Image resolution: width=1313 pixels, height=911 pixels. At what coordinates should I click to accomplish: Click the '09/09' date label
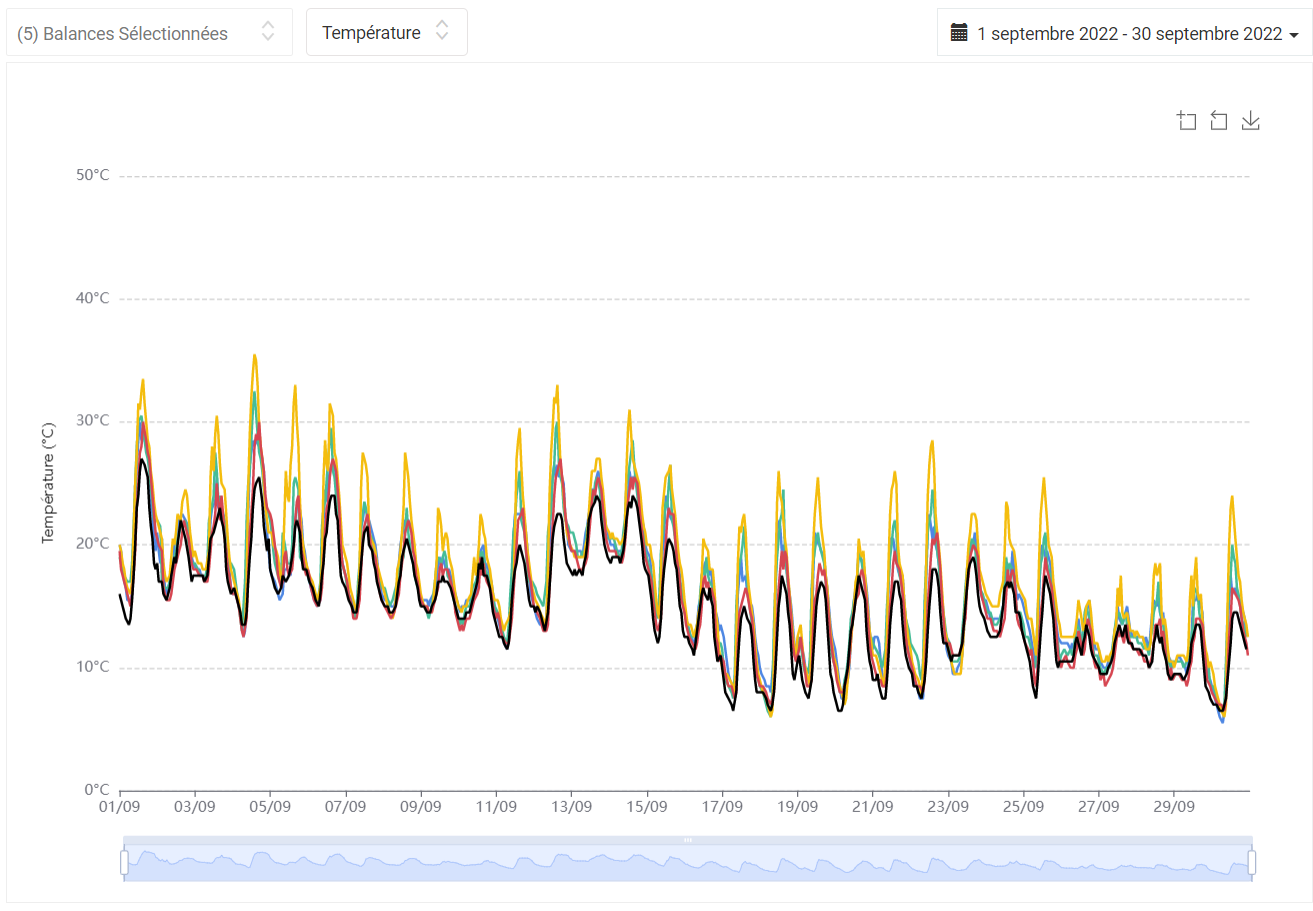(x=421, y=806)
